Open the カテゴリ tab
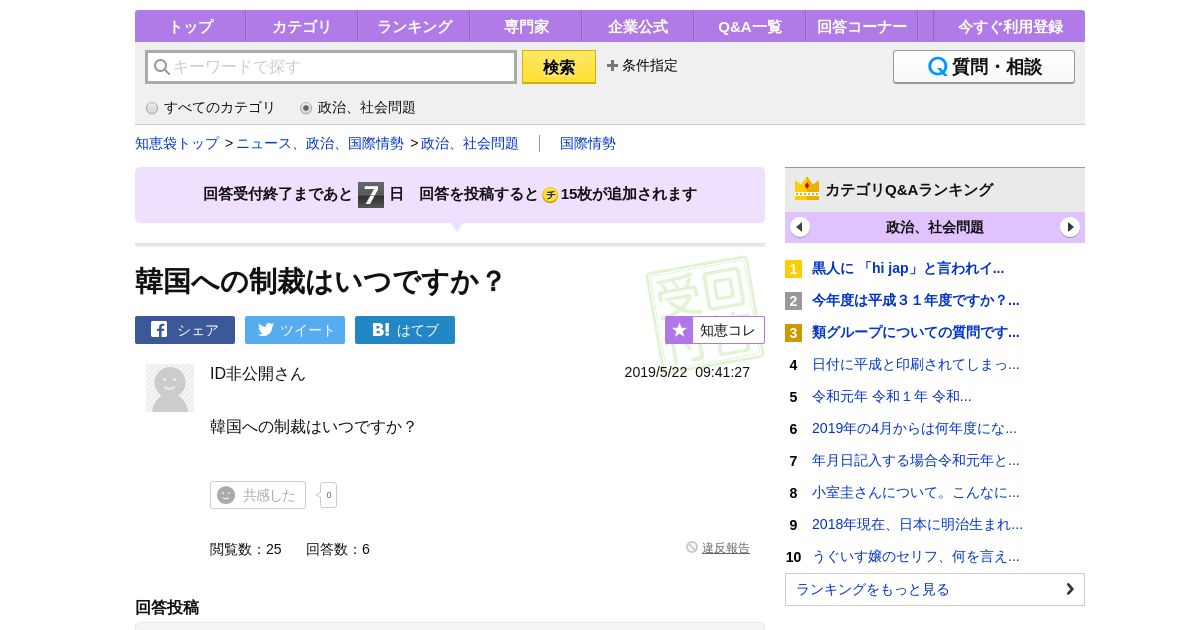 click(301, 27)
